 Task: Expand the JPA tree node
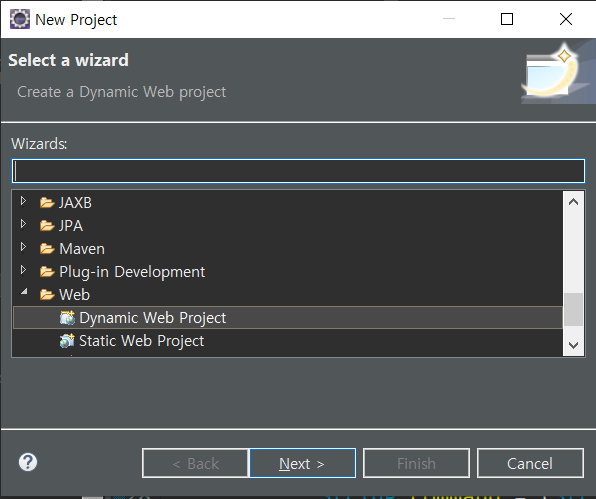(23, 224)
